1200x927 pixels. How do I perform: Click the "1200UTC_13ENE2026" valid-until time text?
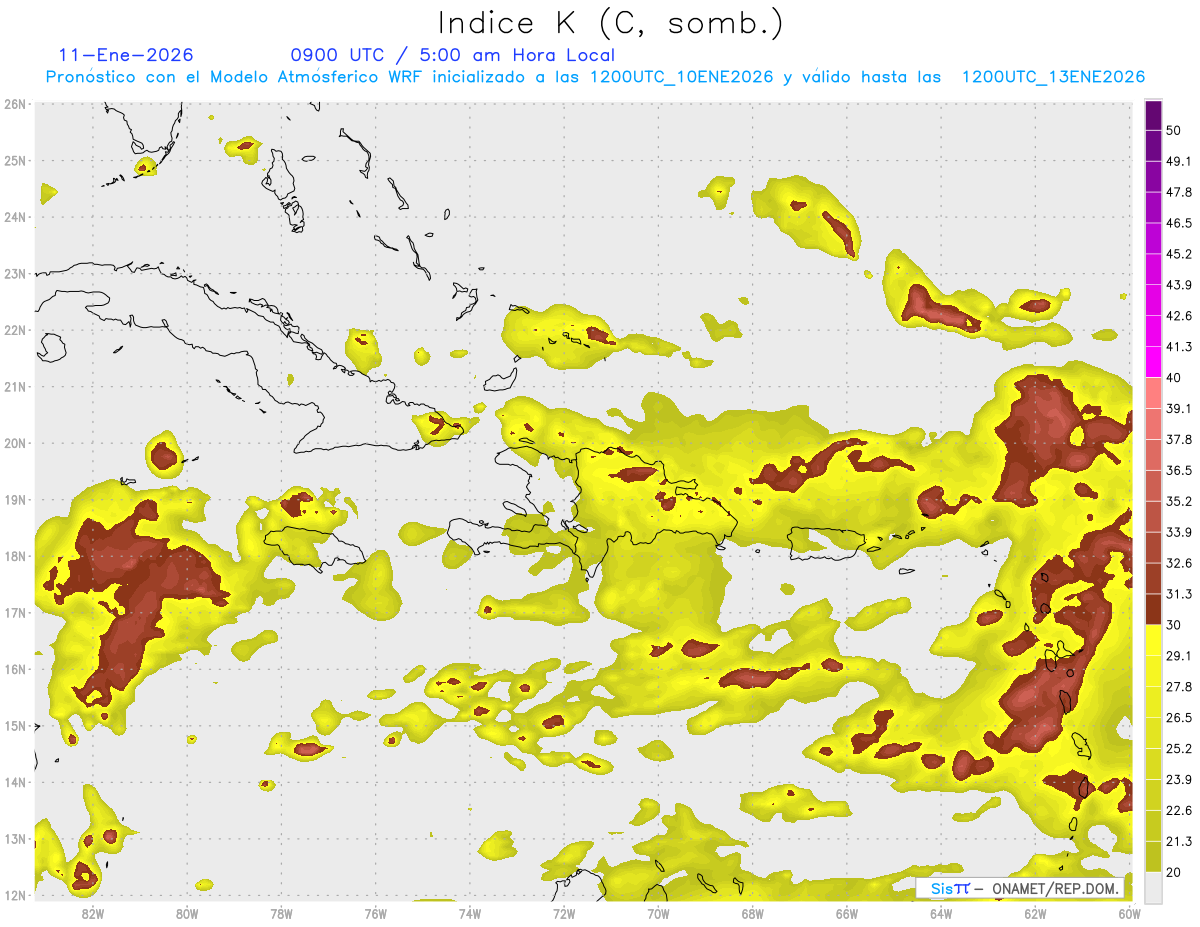coord(1053,77)
